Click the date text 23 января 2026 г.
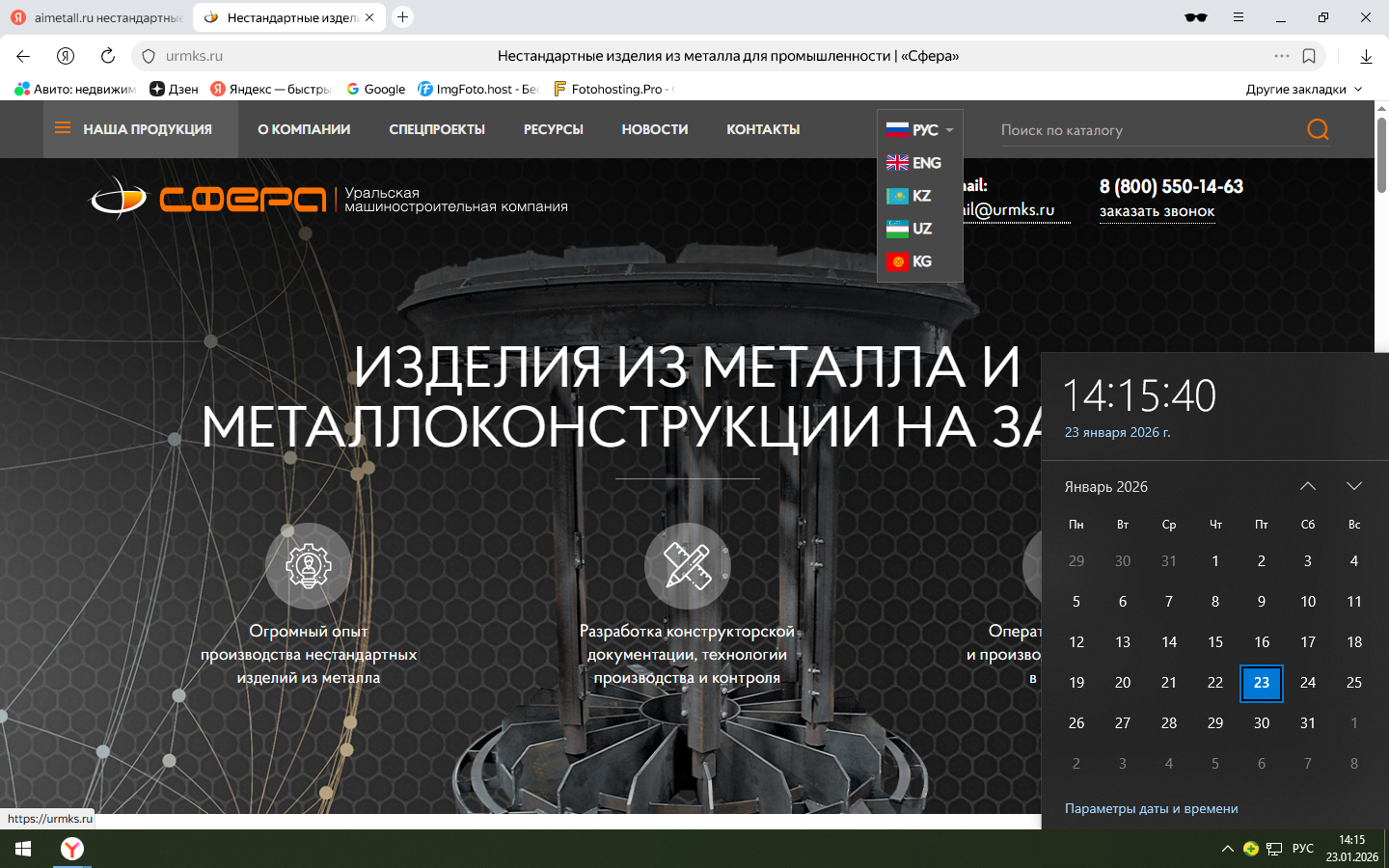Screen dimensions: 1389x868 click(1117, 433)
